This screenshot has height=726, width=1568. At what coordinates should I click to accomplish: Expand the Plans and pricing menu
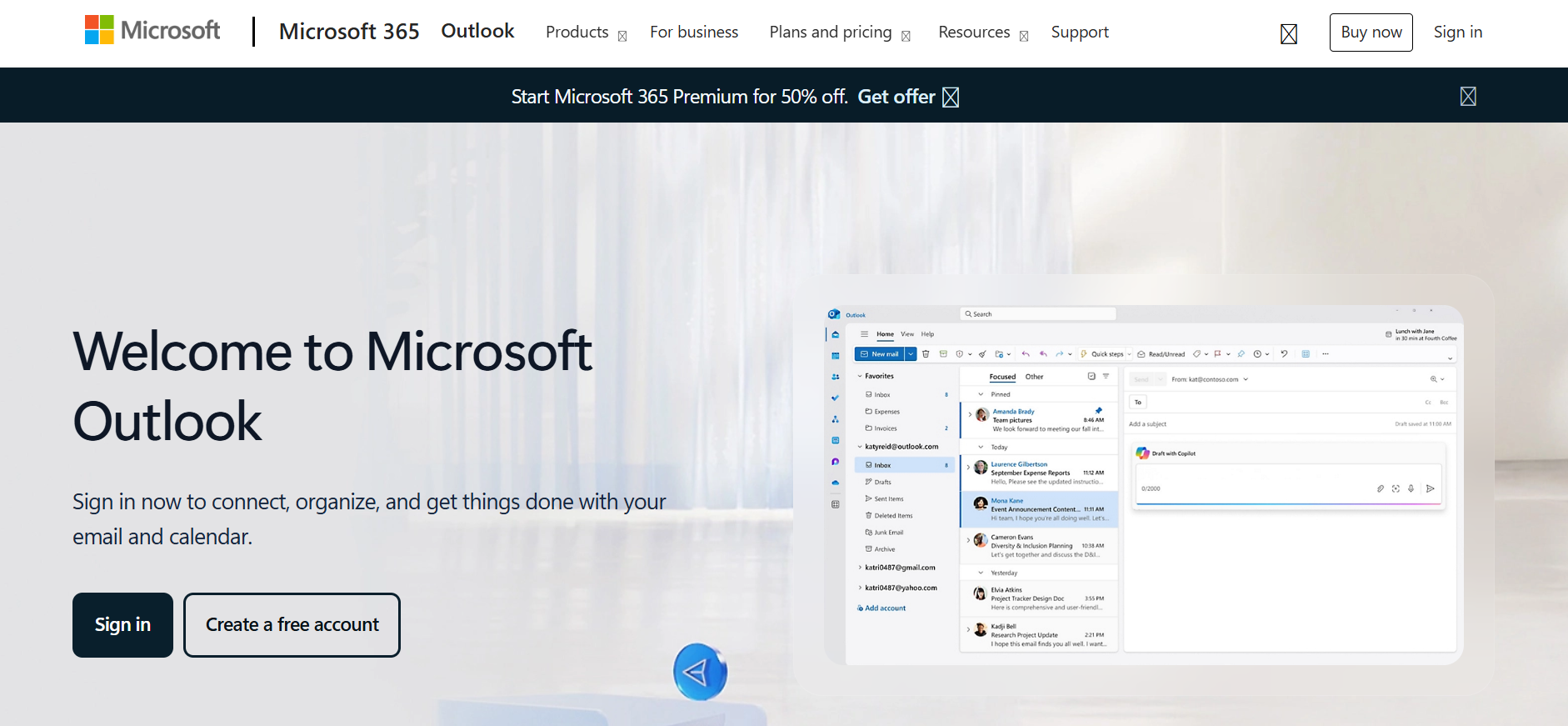click(x=839, y=33)
